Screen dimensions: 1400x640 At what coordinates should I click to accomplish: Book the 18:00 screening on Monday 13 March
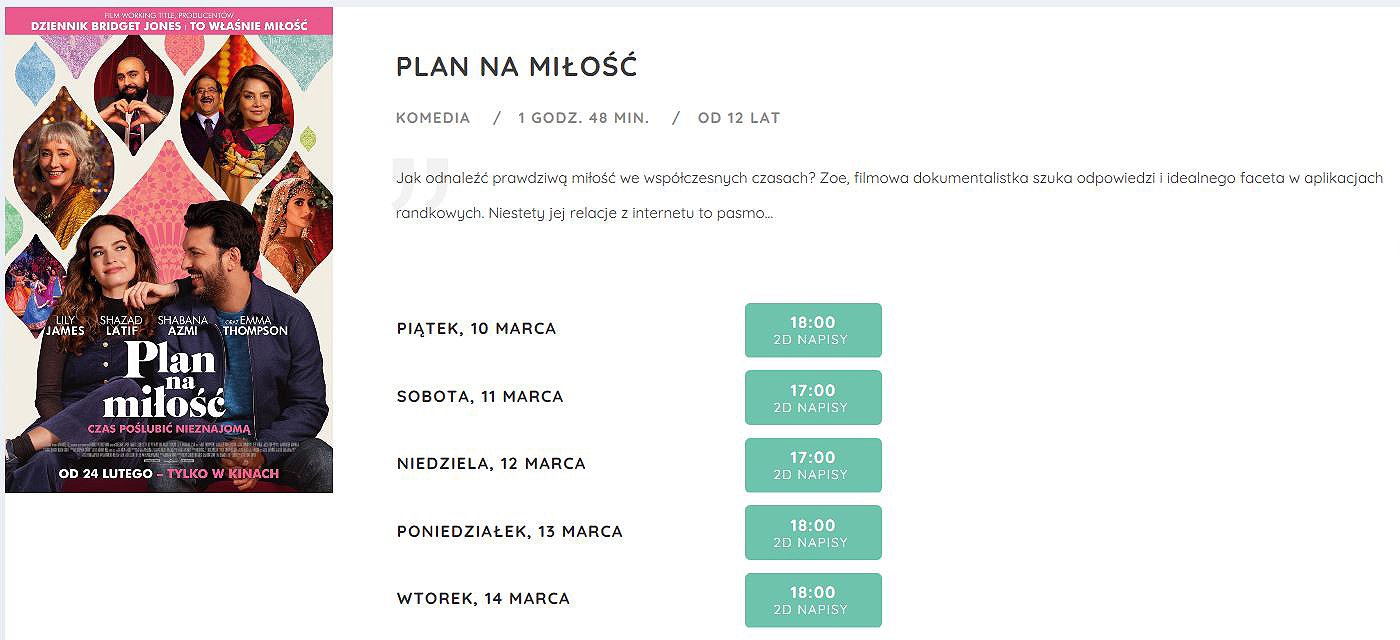pos(813,532)
